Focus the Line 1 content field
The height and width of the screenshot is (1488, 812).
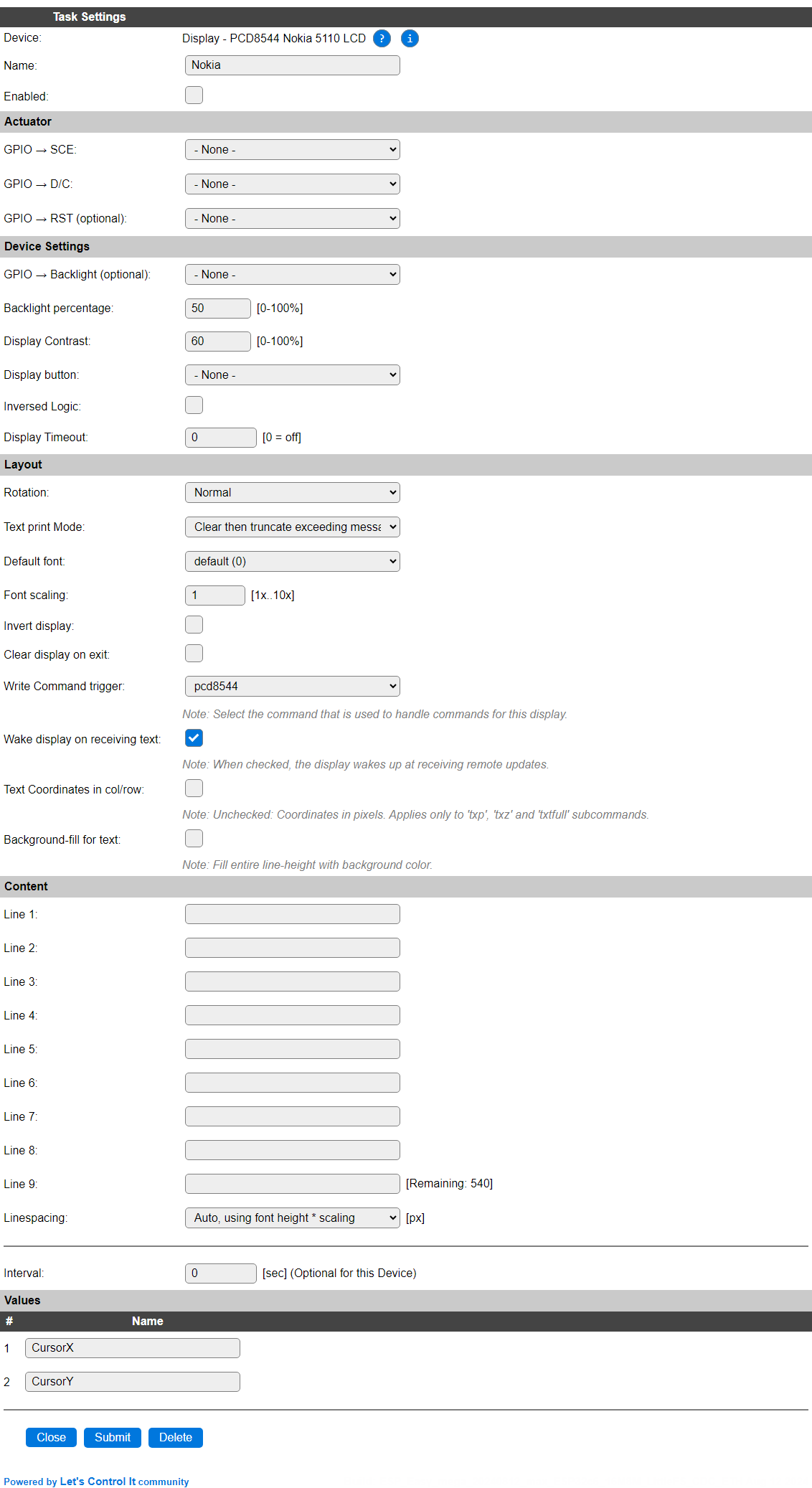293,914
